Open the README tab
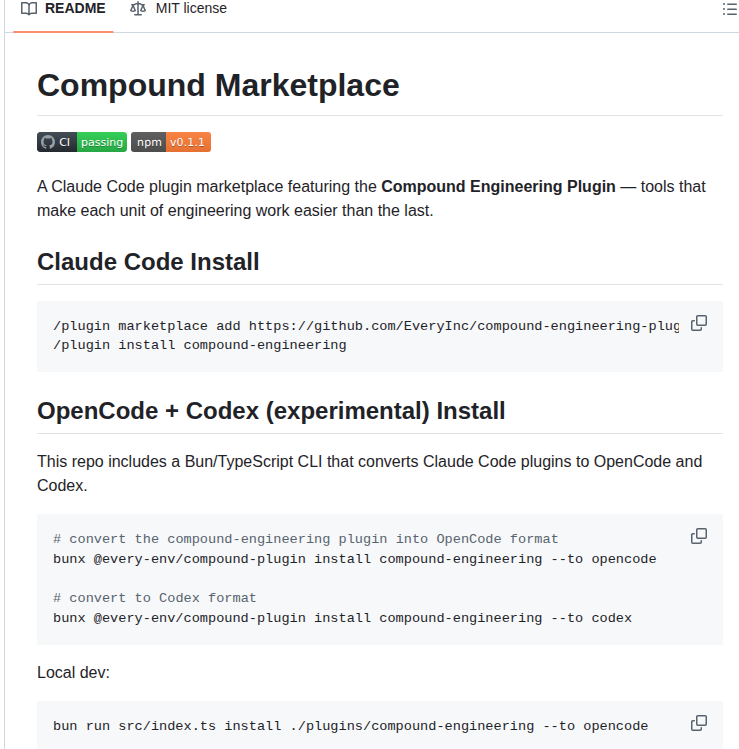This screenshot has height=749, width=739. [63, 9]
